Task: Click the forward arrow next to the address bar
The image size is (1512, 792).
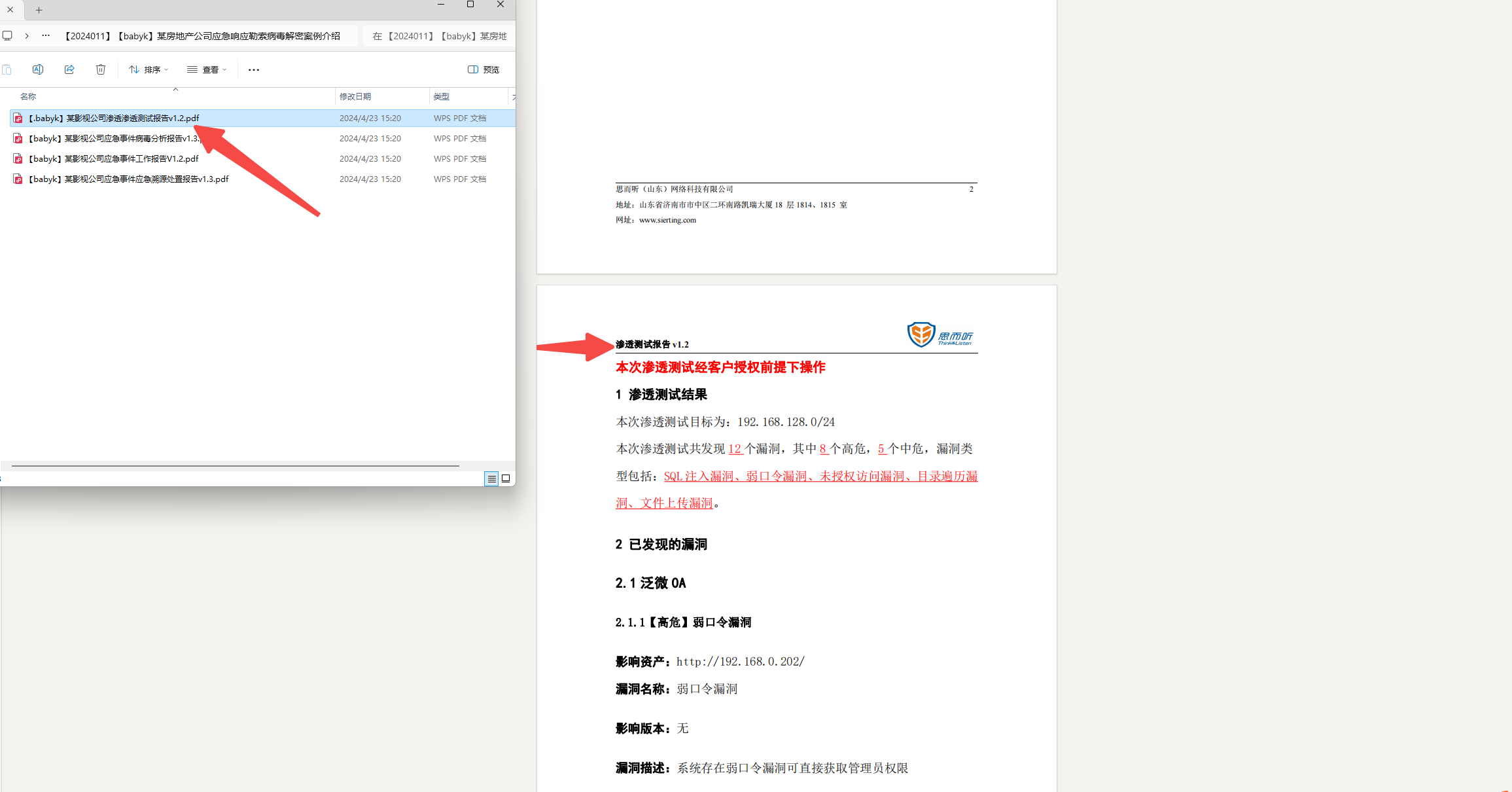Action: [26, 35]
